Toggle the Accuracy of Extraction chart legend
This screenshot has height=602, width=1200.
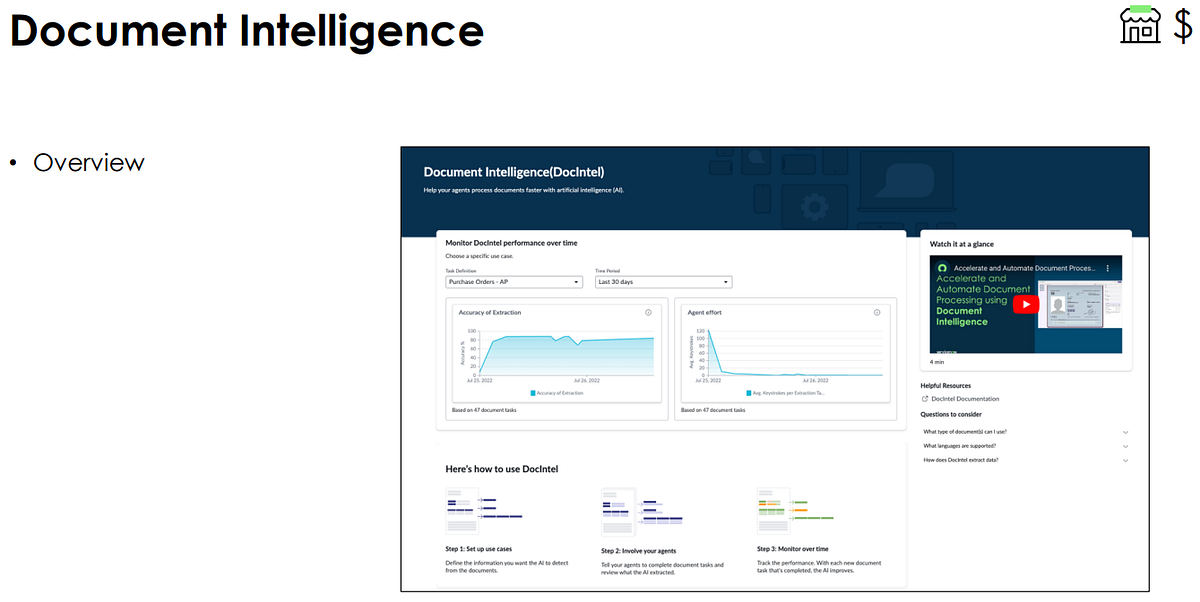point(555,393)
